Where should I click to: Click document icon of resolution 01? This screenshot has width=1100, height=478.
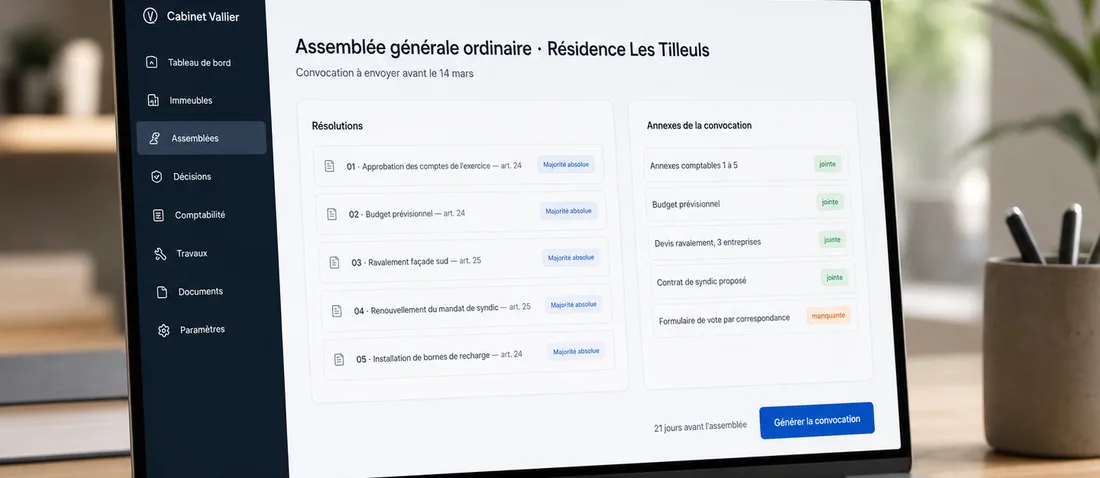329,166
